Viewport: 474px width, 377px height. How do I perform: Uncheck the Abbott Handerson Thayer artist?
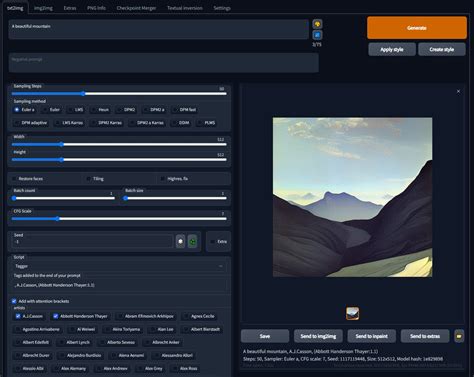56,316
